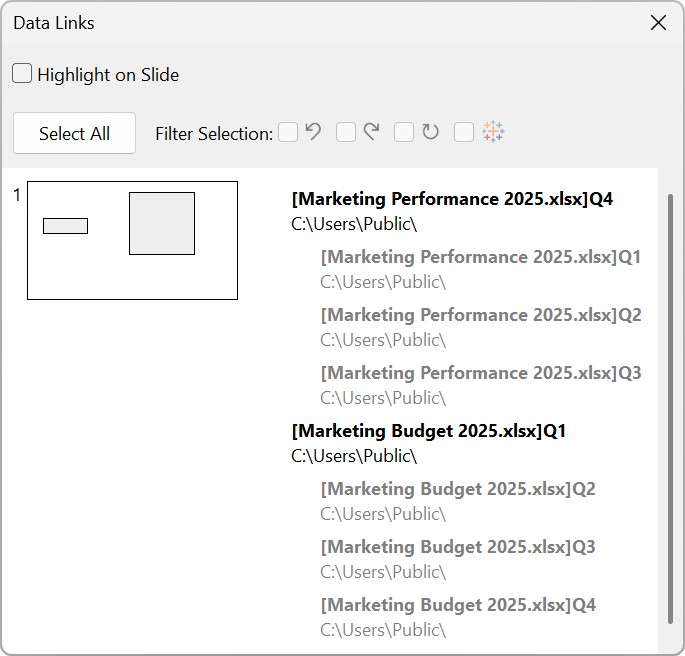Pick Marketing Performance 2025 Q3 entry

[480, 373]
